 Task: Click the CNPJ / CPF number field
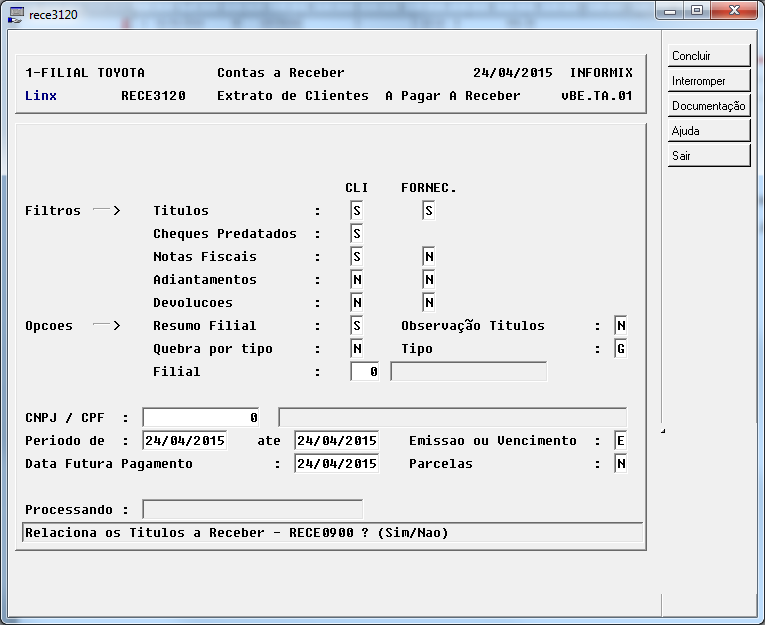[x=201, y=418]
